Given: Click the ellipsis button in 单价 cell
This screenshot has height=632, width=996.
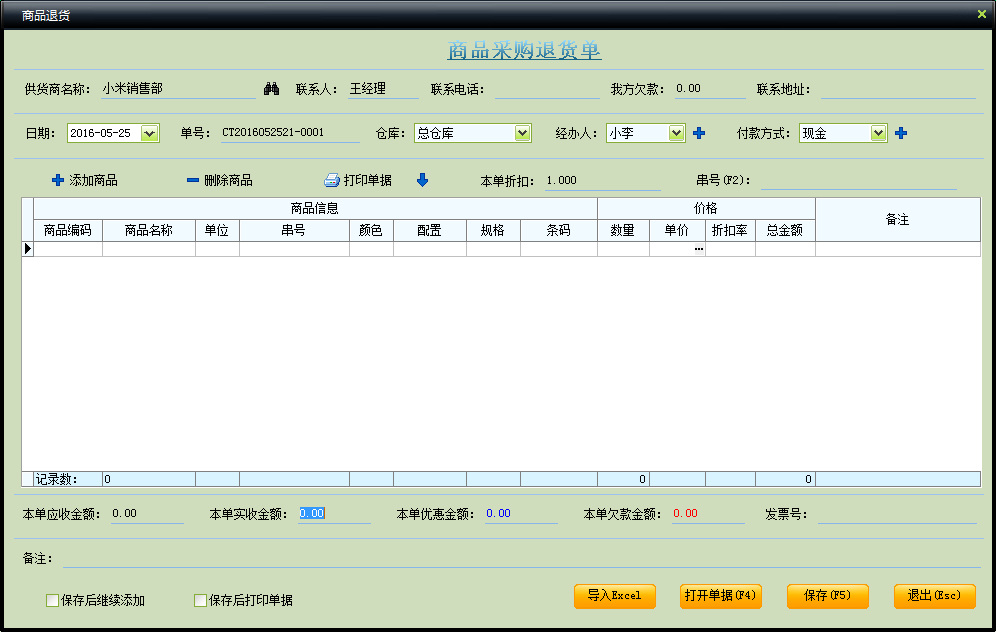Looking at the screenshot, I should coord(699,249).
